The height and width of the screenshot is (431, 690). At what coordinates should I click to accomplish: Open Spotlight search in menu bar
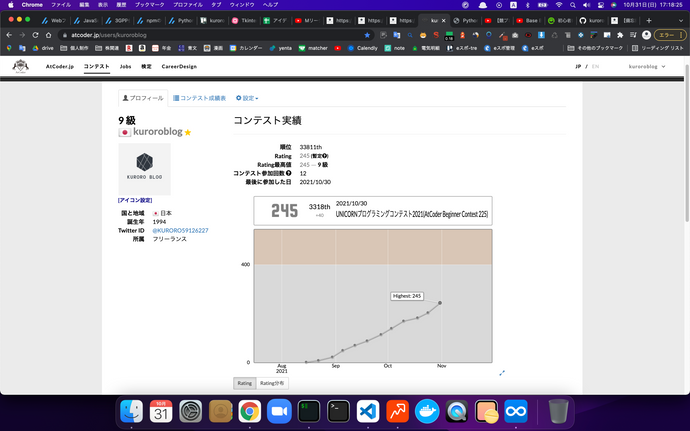(573, 5)
